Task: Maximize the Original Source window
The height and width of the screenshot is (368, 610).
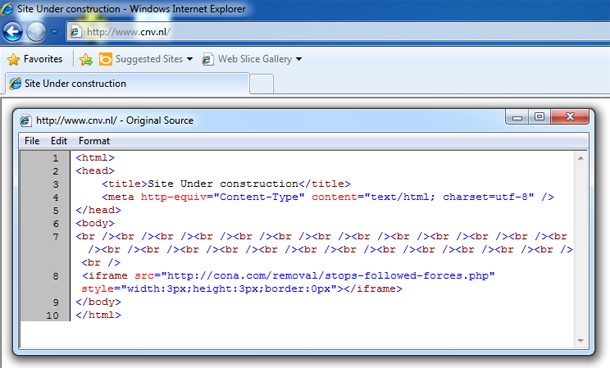Action: click(x=539, y=117)
